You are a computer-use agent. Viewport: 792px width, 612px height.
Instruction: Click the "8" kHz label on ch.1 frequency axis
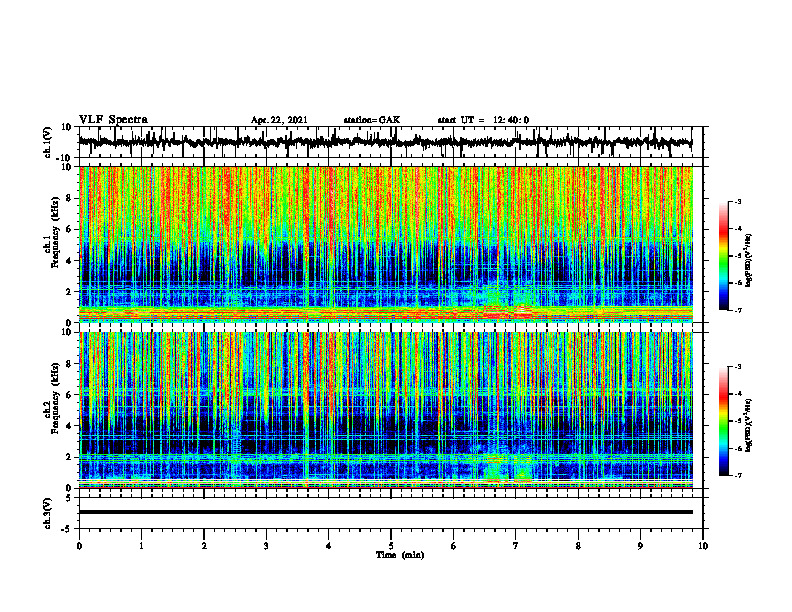(x=70, y=198)
